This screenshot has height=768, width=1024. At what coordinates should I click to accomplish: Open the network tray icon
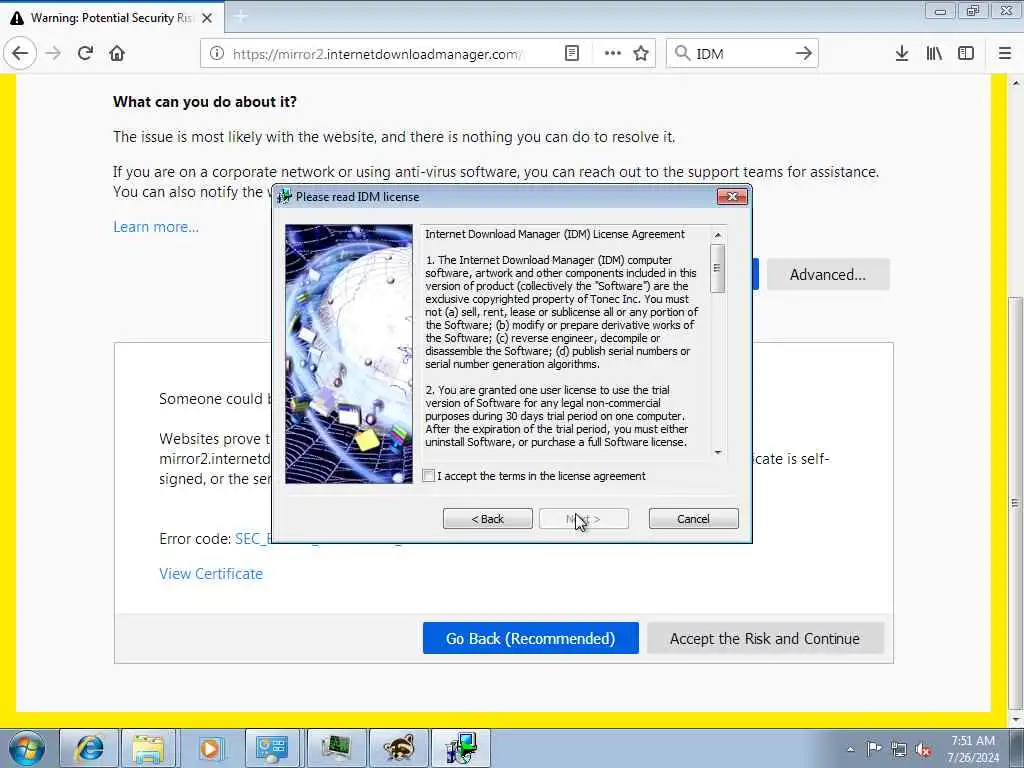point(899,750)
